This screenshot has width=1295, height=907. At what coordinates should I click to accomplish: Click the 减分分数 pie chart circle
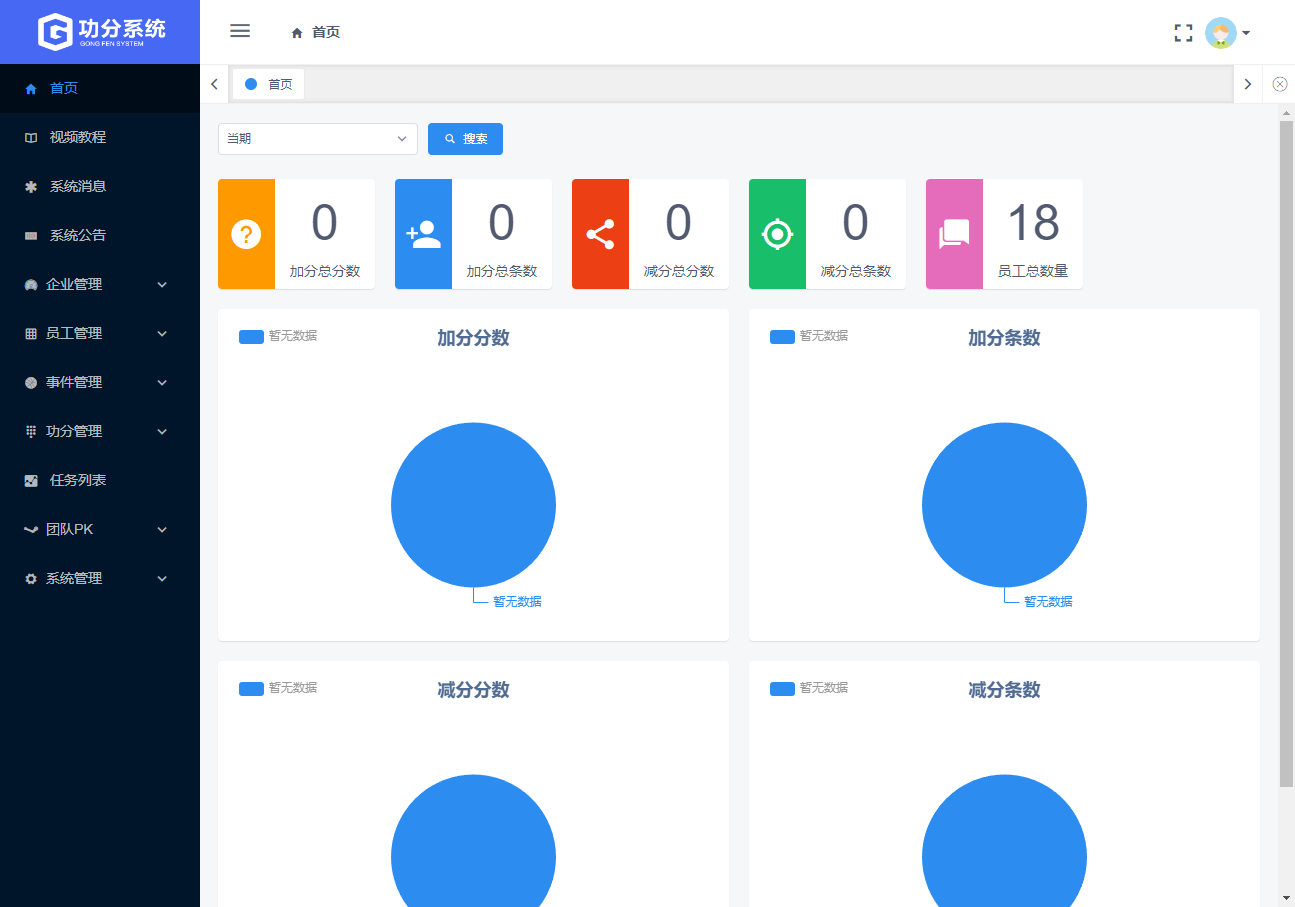[473, 841]
